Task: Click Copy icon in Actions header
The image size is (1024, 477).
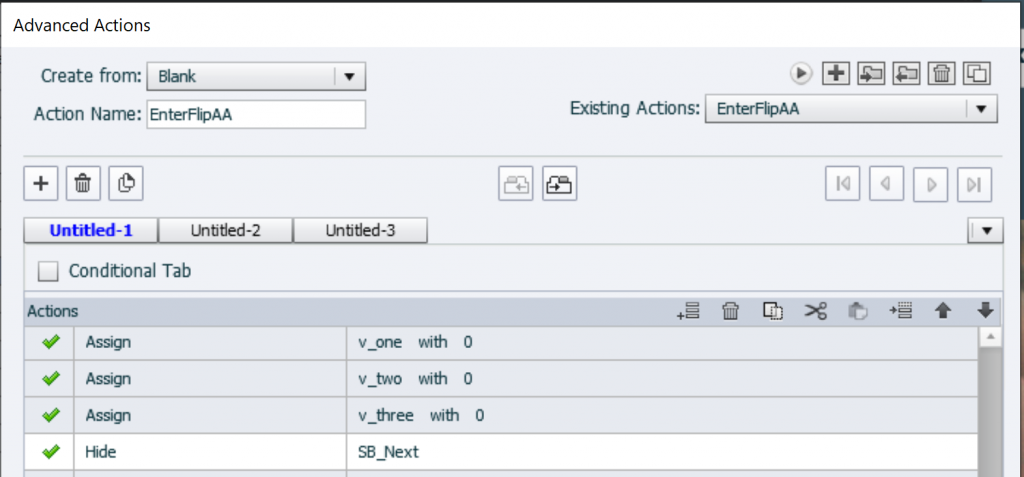Action: pyautogui.click(x=773, y=312)
